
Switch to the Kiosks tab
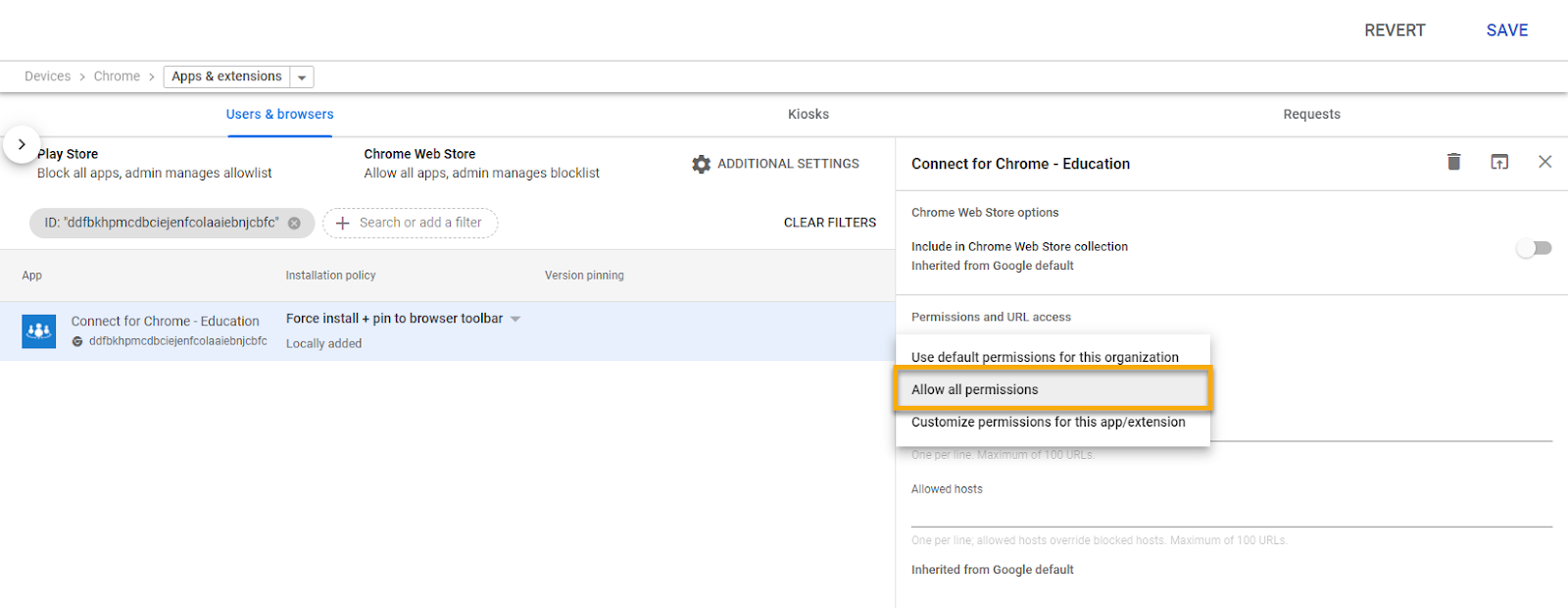808,114
